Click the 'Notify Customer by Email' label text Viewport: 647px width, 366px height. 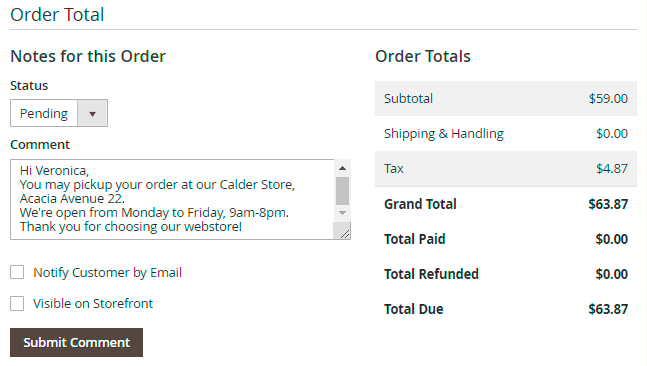click(107, 272)
